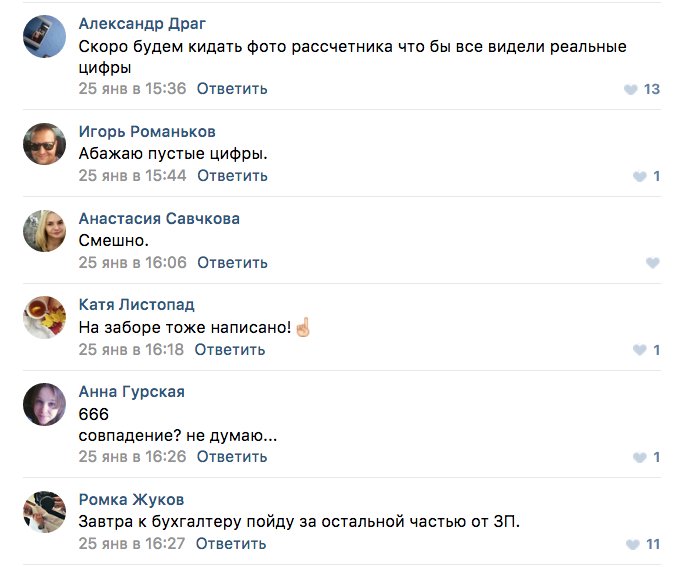Like Катя Листопад's comment heart icon
Viewport: 686px width, 570px height.
tap(640, 350)
